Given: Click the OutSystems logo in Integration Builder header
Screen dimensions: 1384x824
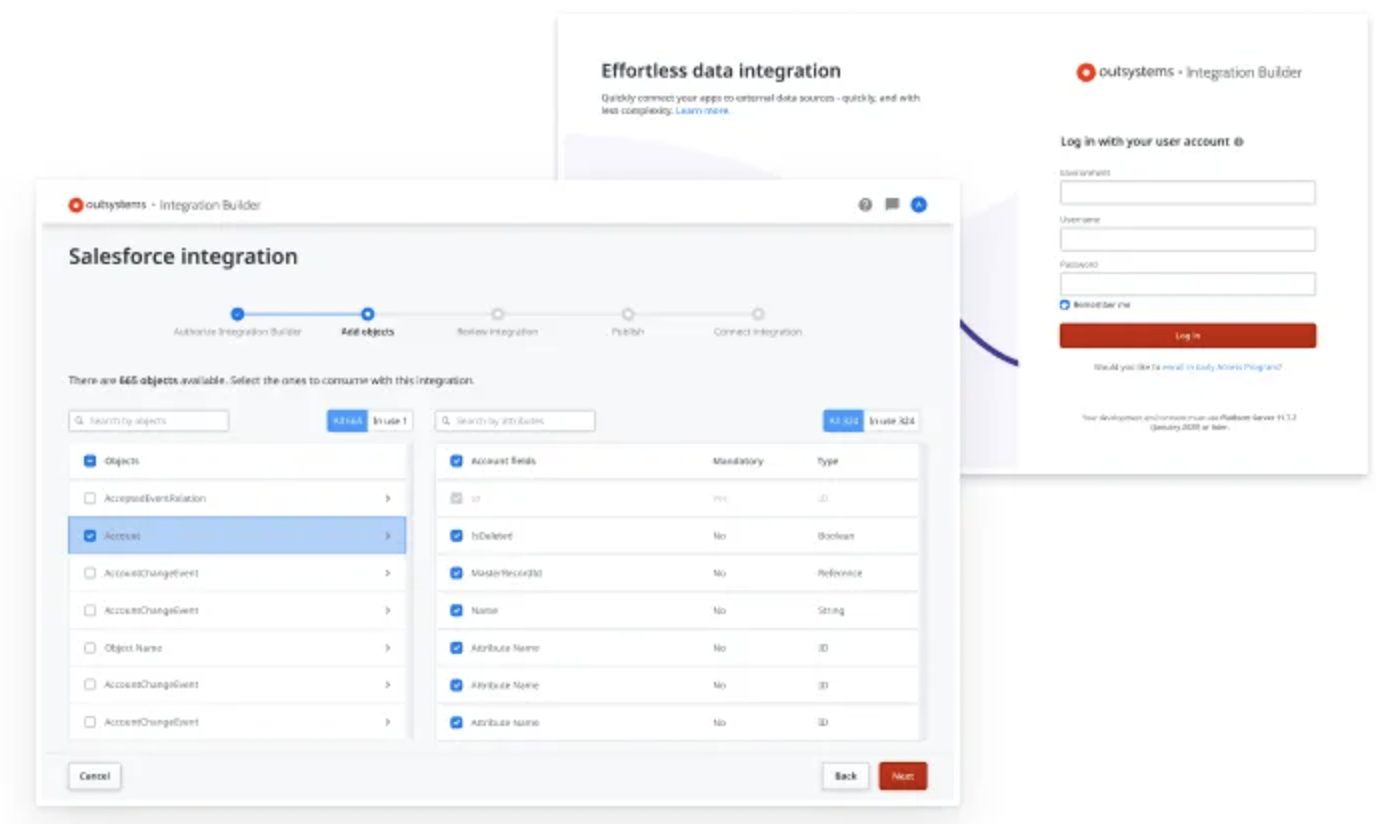Looking at the screenshot, I should 76,205.
